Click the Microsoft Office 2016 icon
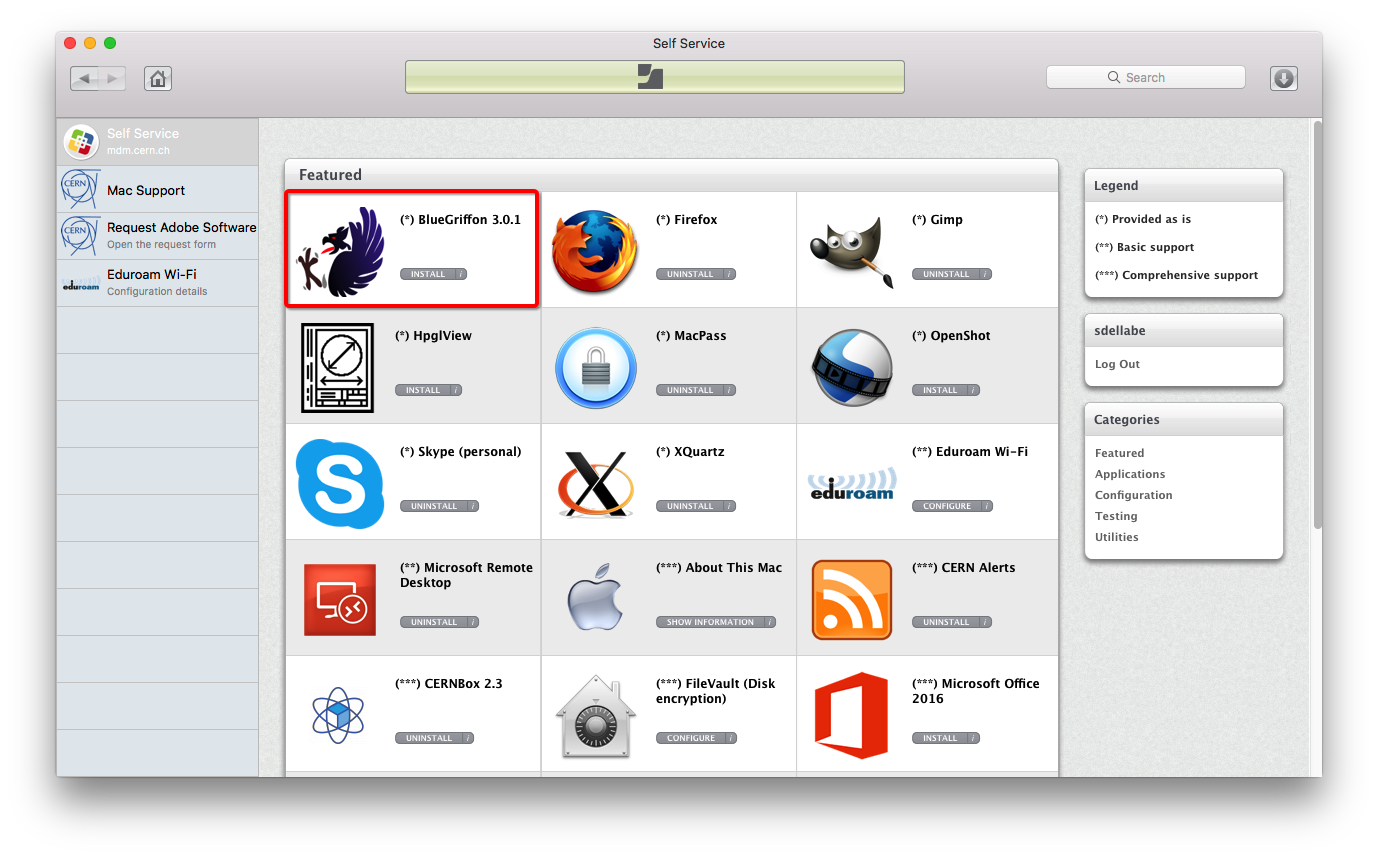The height and width of the screenshot is (857, 1378). [851, 716]
